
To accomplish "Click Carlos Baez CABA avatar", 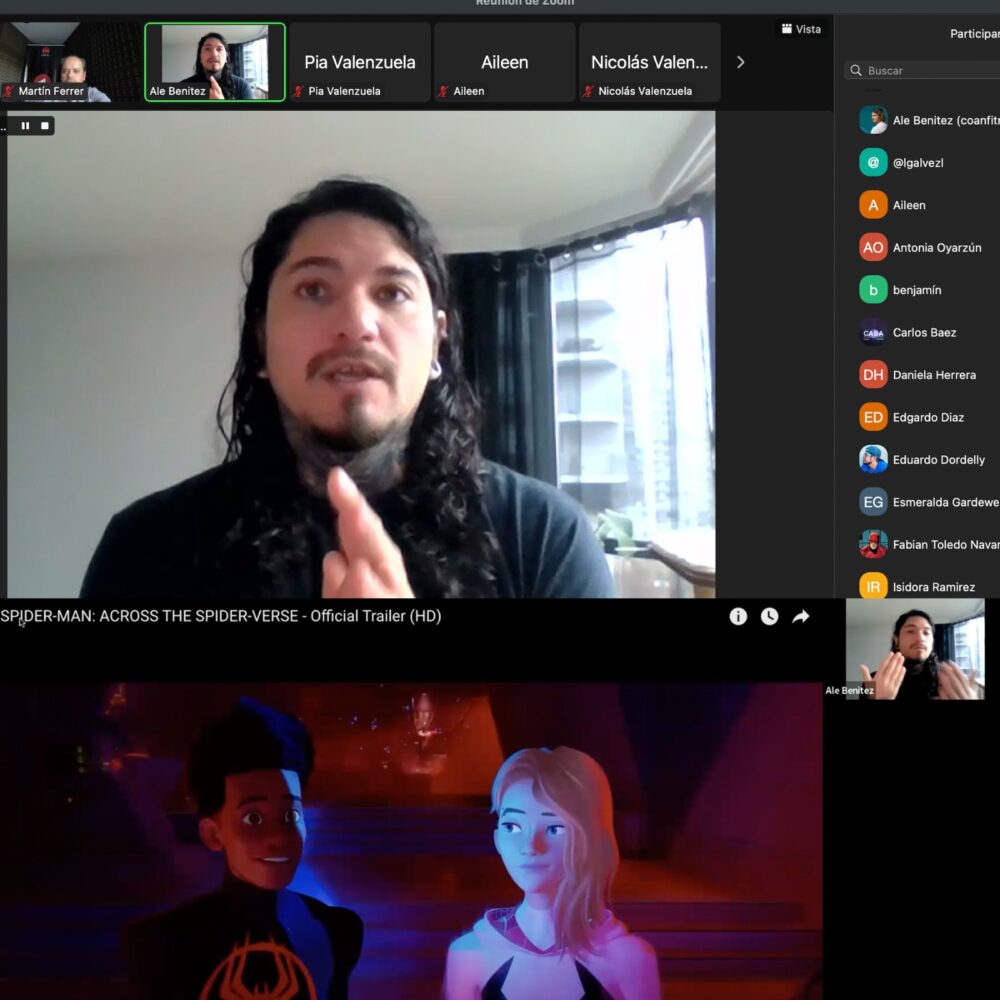I will pos(873,332).
